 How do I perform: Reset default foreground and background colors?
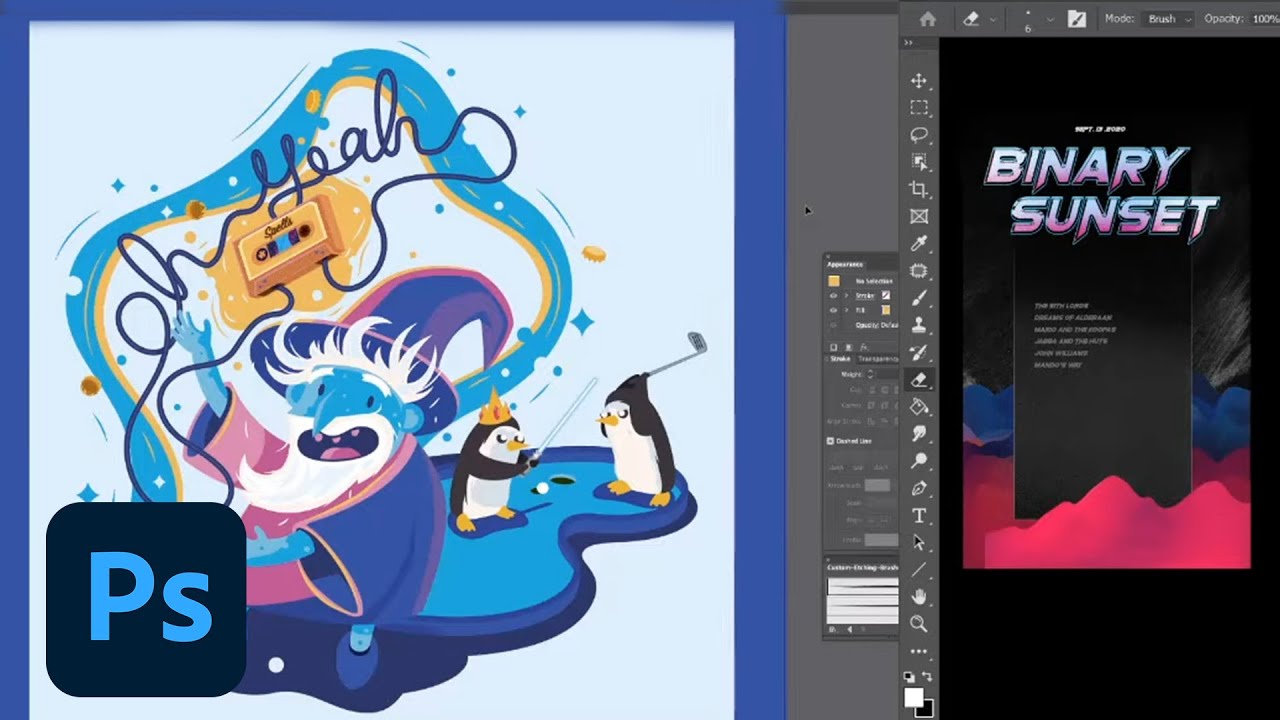pyautogui.click(x=909, y=677)
